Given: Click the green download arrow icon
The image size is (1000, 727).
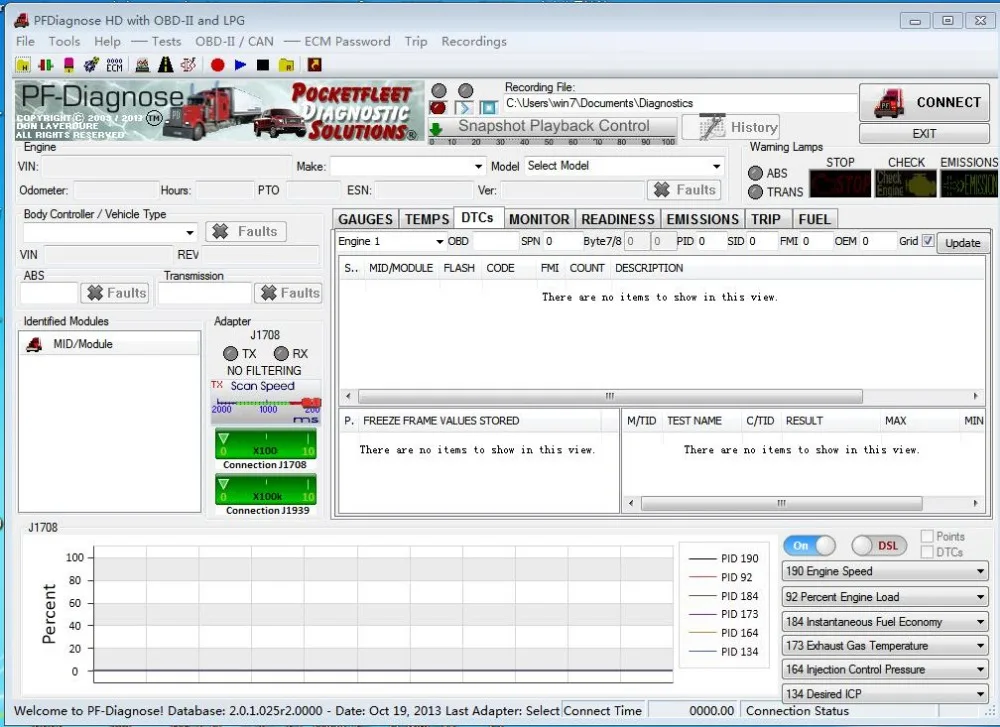Looking at the screenshot, I should click(x=436, y=129).
